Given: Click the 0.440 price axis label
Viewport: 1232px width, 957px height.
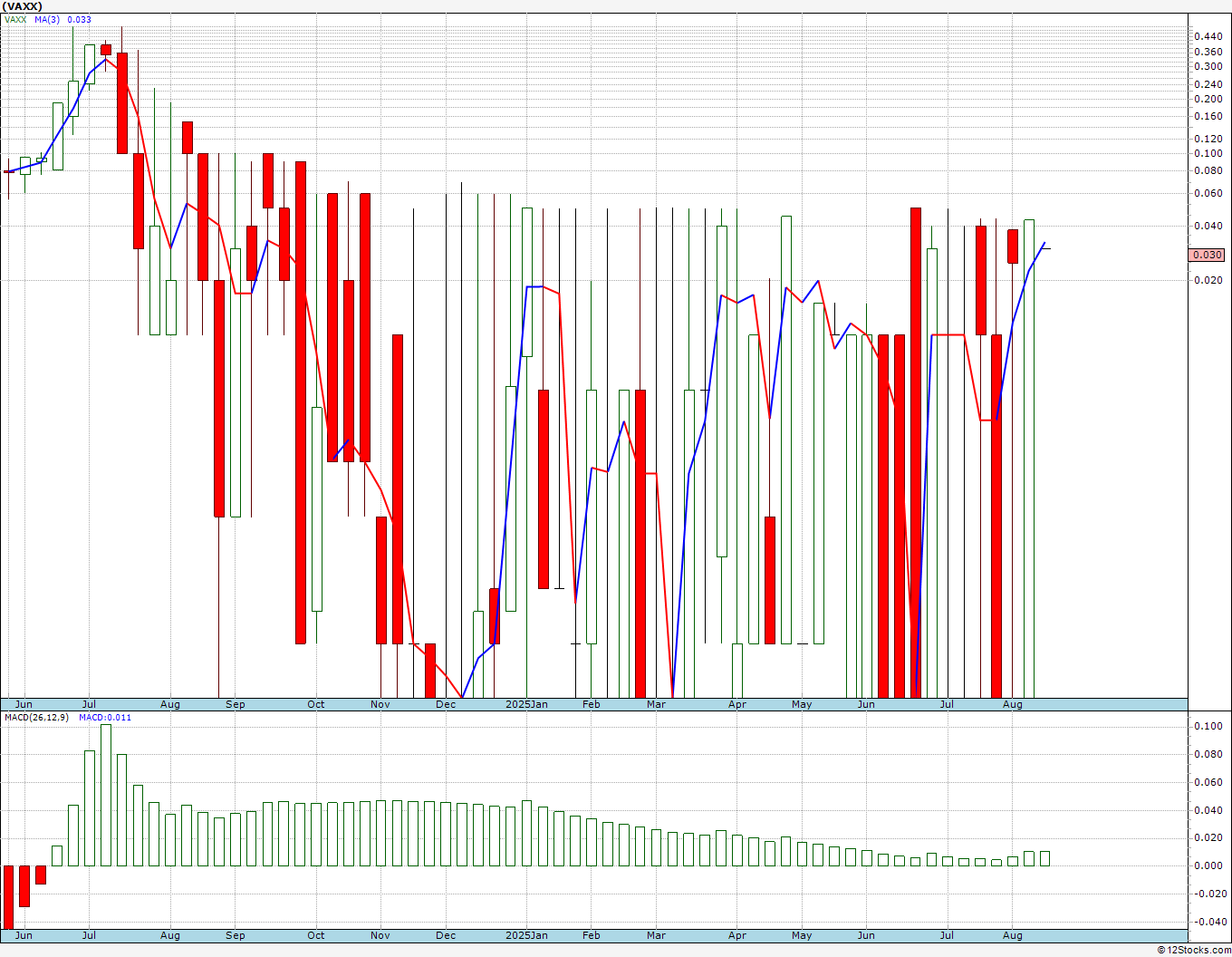Looking at the screenshot, I should [1208, 36].
